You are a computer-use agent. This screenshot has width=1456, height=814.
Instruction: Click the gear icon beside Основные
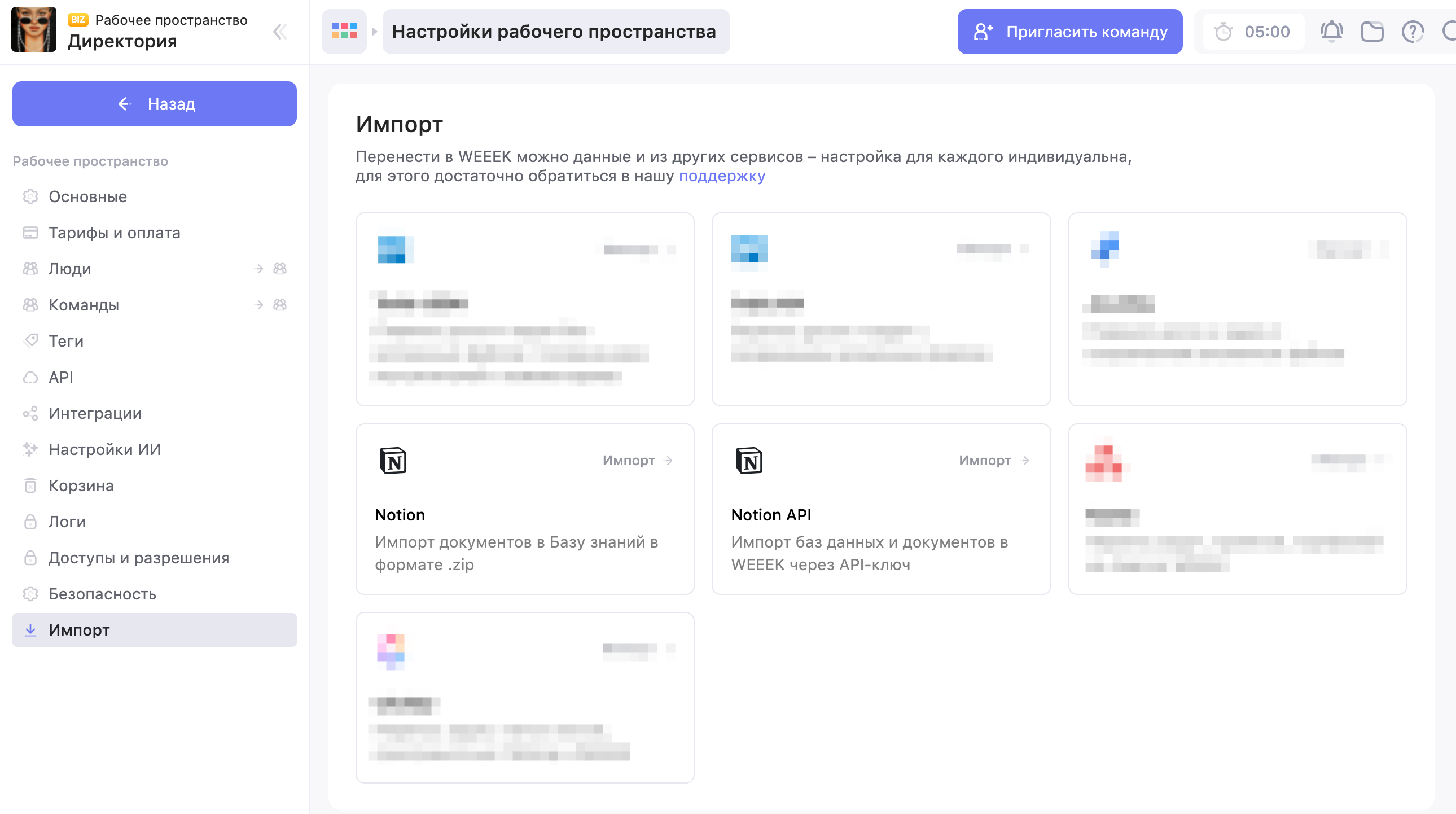click(x=30, y=196)
